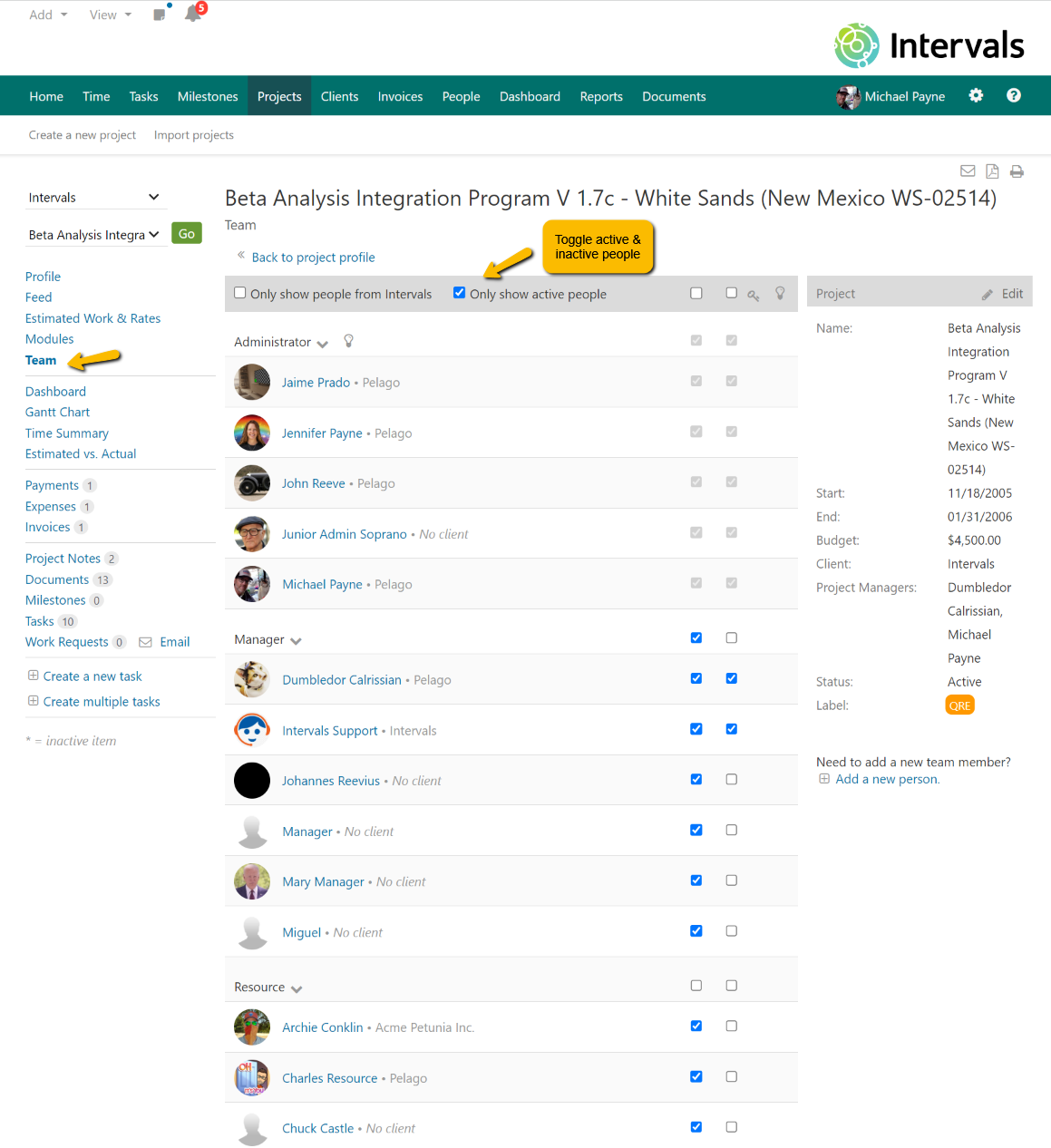The image size is (1051, 1148).
Task: Click the settings gear icon
Action: click(x=976, y=96)
